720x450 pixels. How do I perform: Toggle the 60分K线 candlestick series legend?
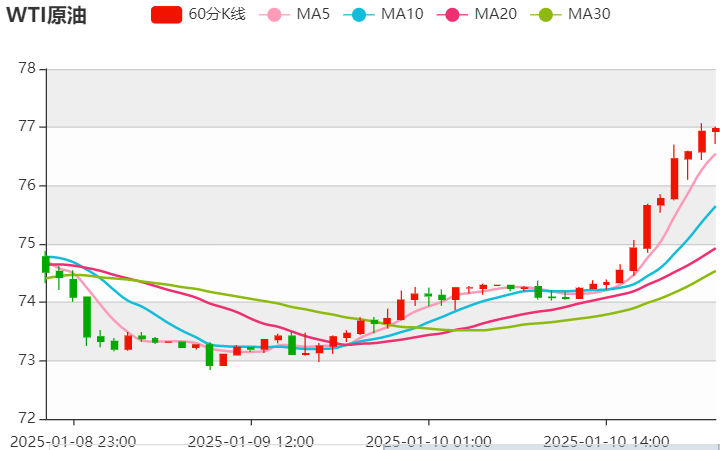(x=198, y=14)
